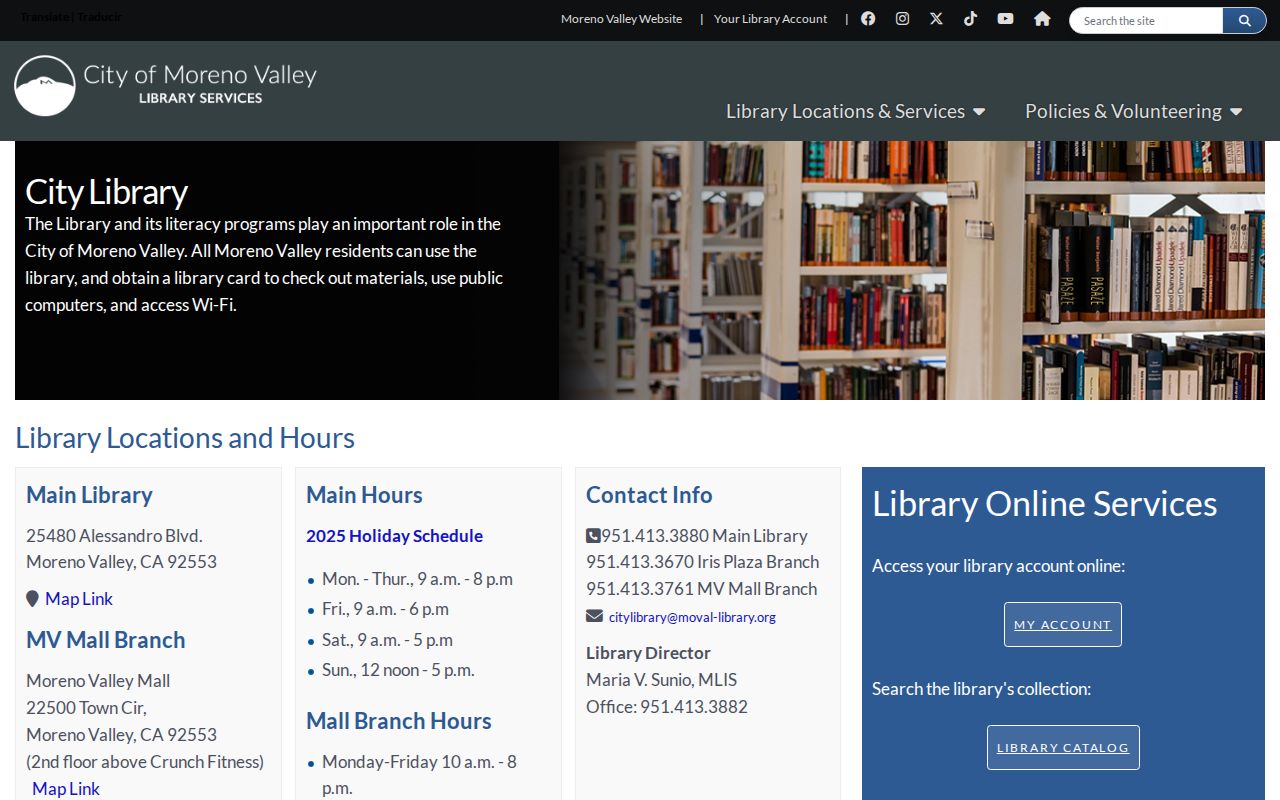Open the library's Facebook page icon
Viewport: 1280px width, 800px height.
click(868, 18)
